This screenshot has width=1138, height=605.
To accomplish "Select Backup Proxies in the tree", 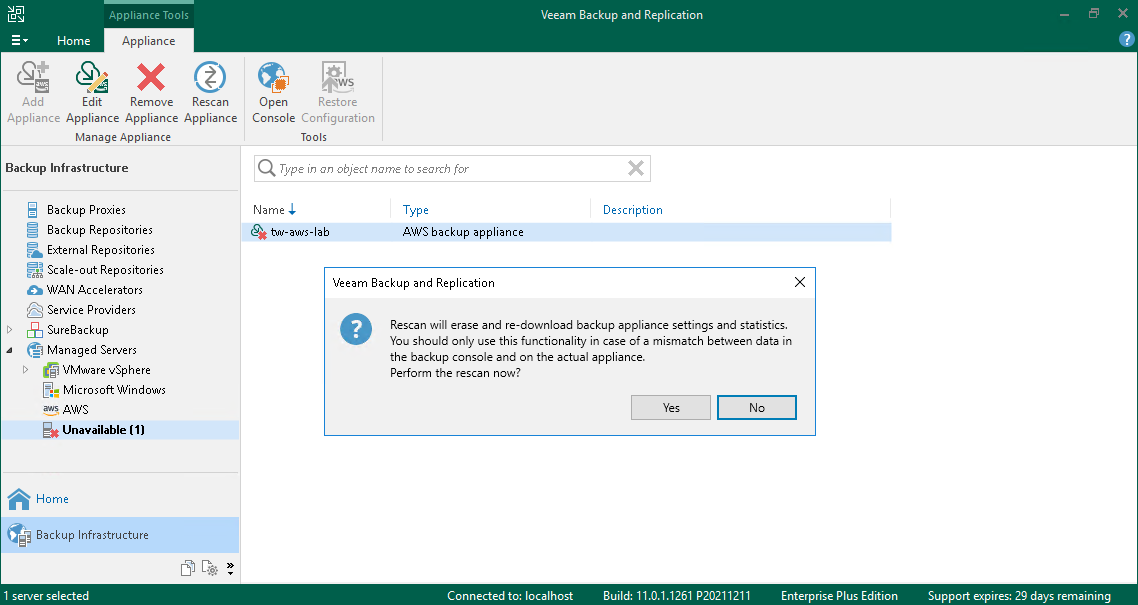I will coord(86,210).
